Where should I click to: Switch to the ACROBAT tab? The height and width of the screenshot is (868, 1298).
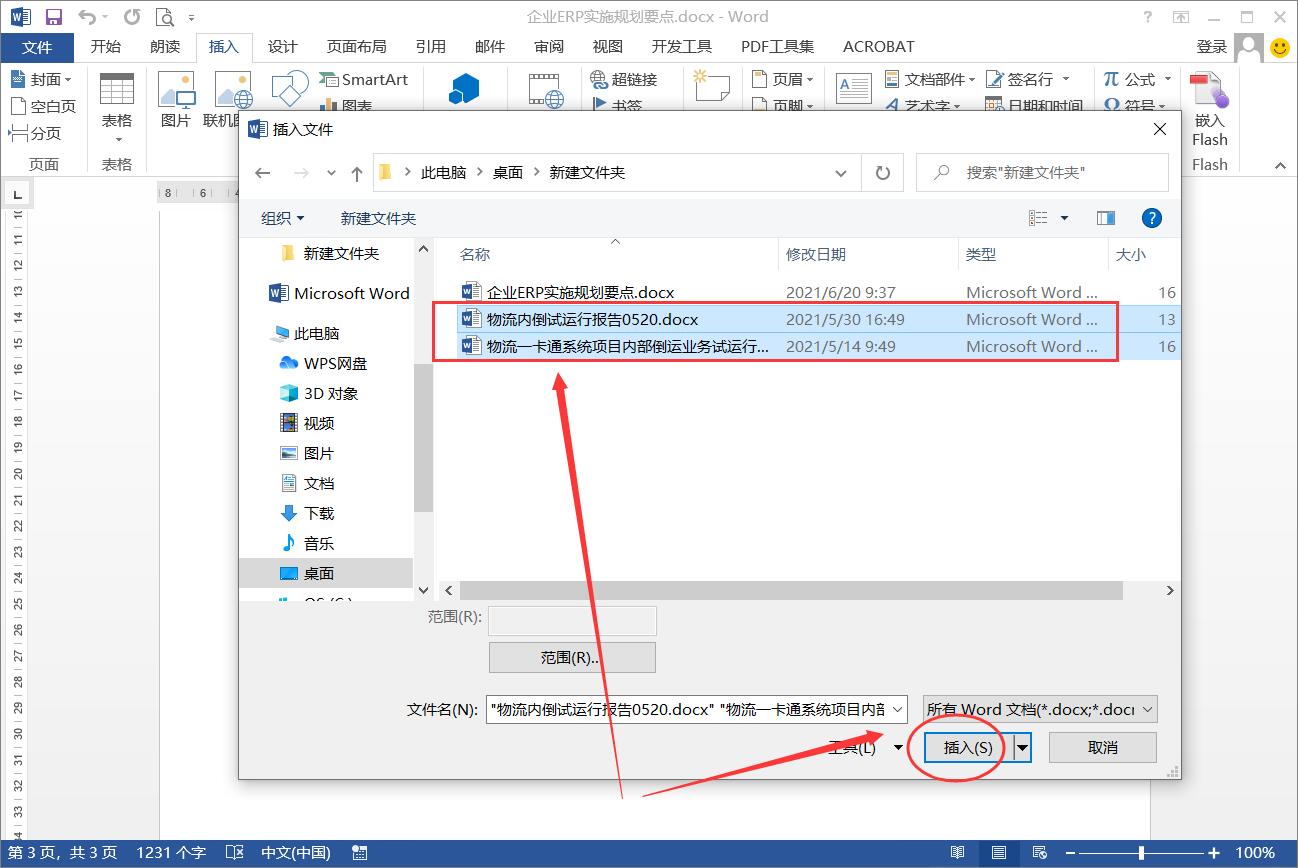point(879,47)
